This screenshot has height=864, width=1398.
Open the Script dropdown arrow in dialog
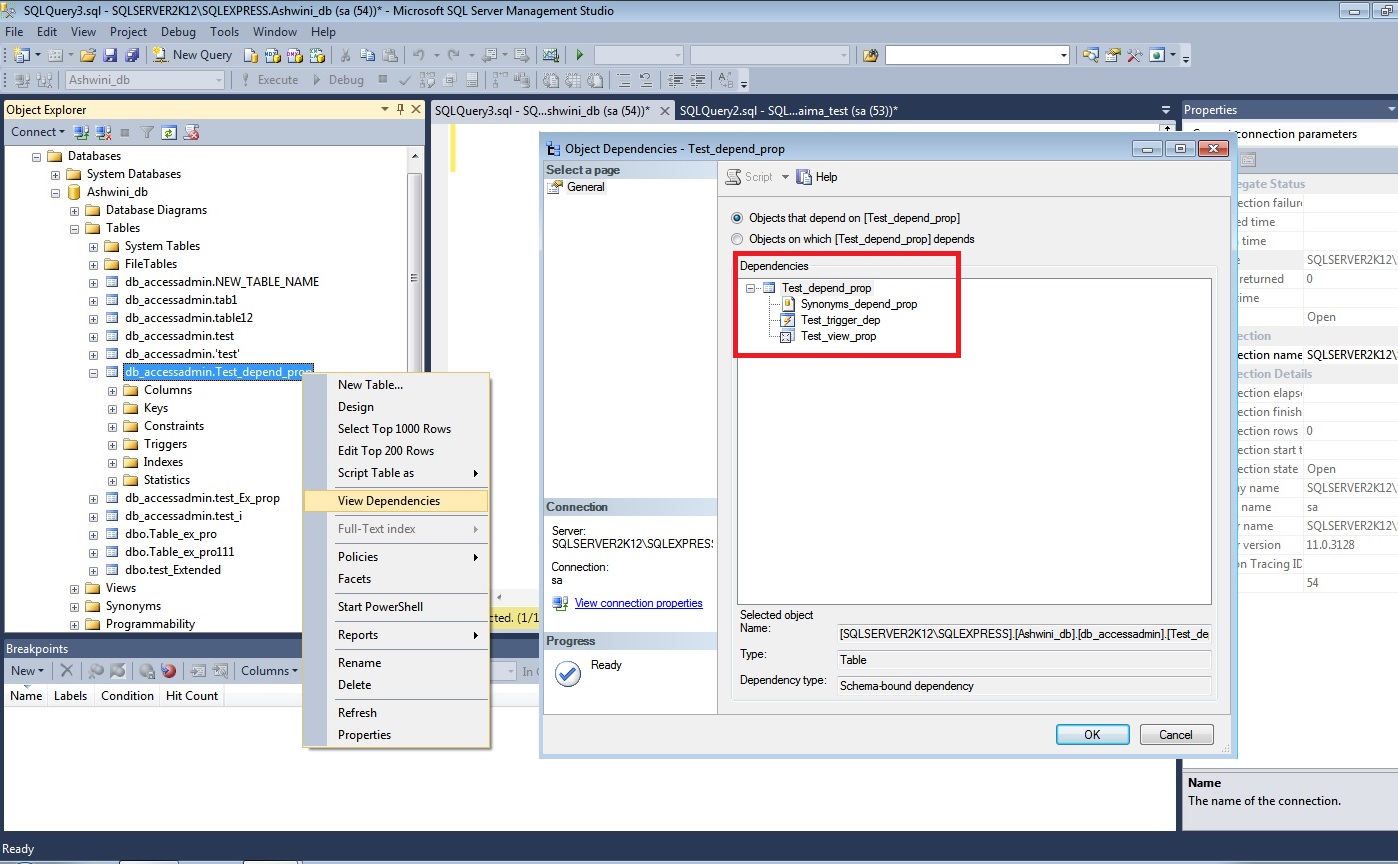[785, 177]
